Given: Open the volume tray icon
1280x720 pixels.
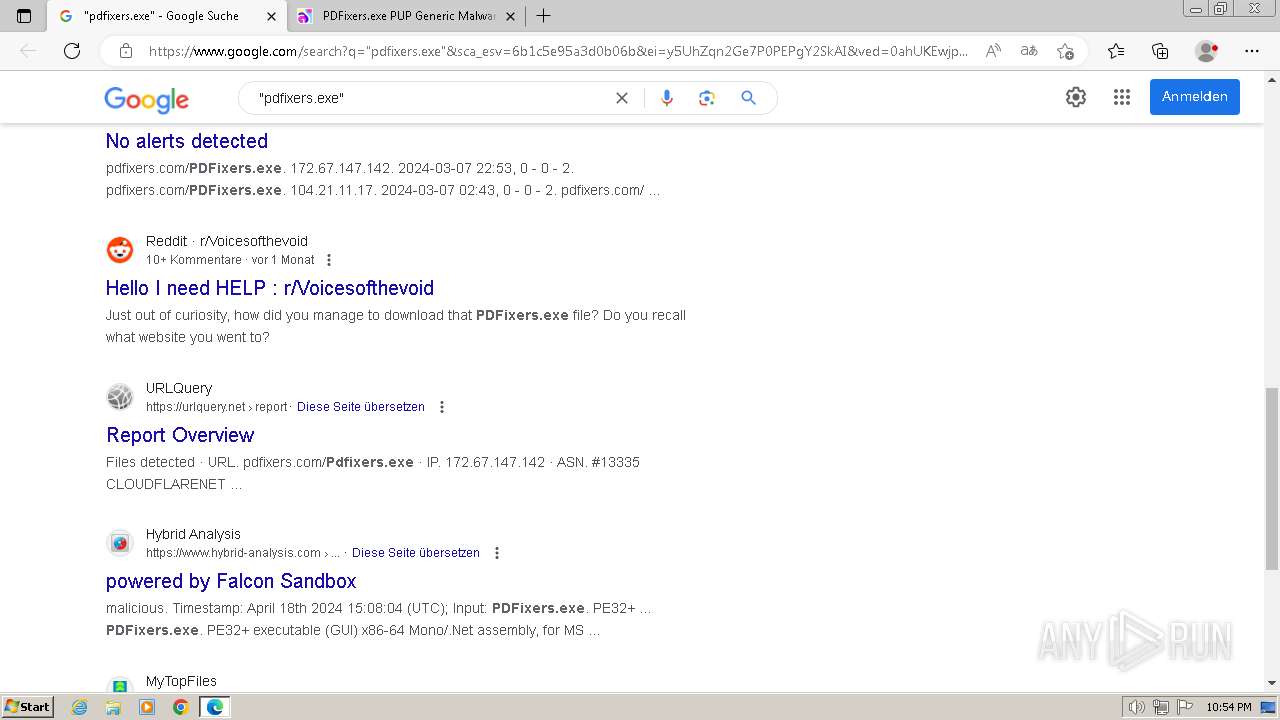Looking at the screenshot, I should pyautogui.click(x=1137, y=707).
